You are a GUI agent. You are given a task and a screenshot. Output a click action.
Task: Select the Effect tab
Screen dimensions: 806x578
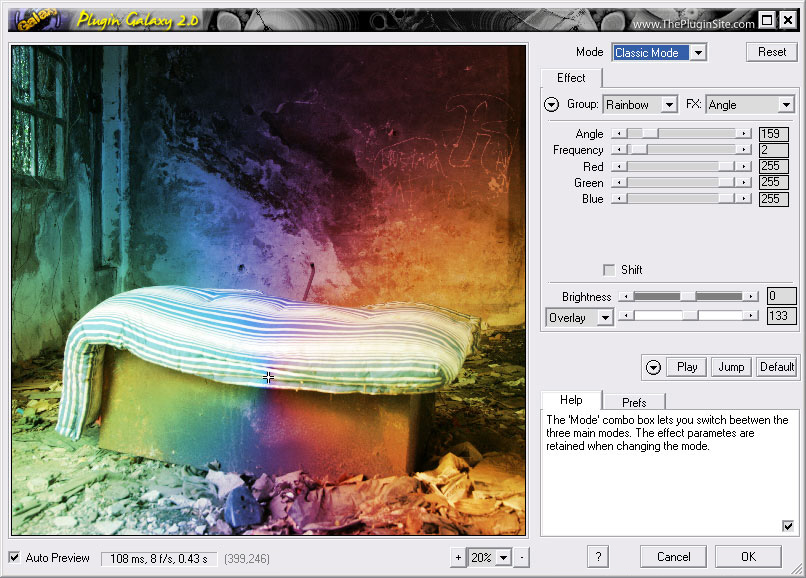[x=571, y=78]
